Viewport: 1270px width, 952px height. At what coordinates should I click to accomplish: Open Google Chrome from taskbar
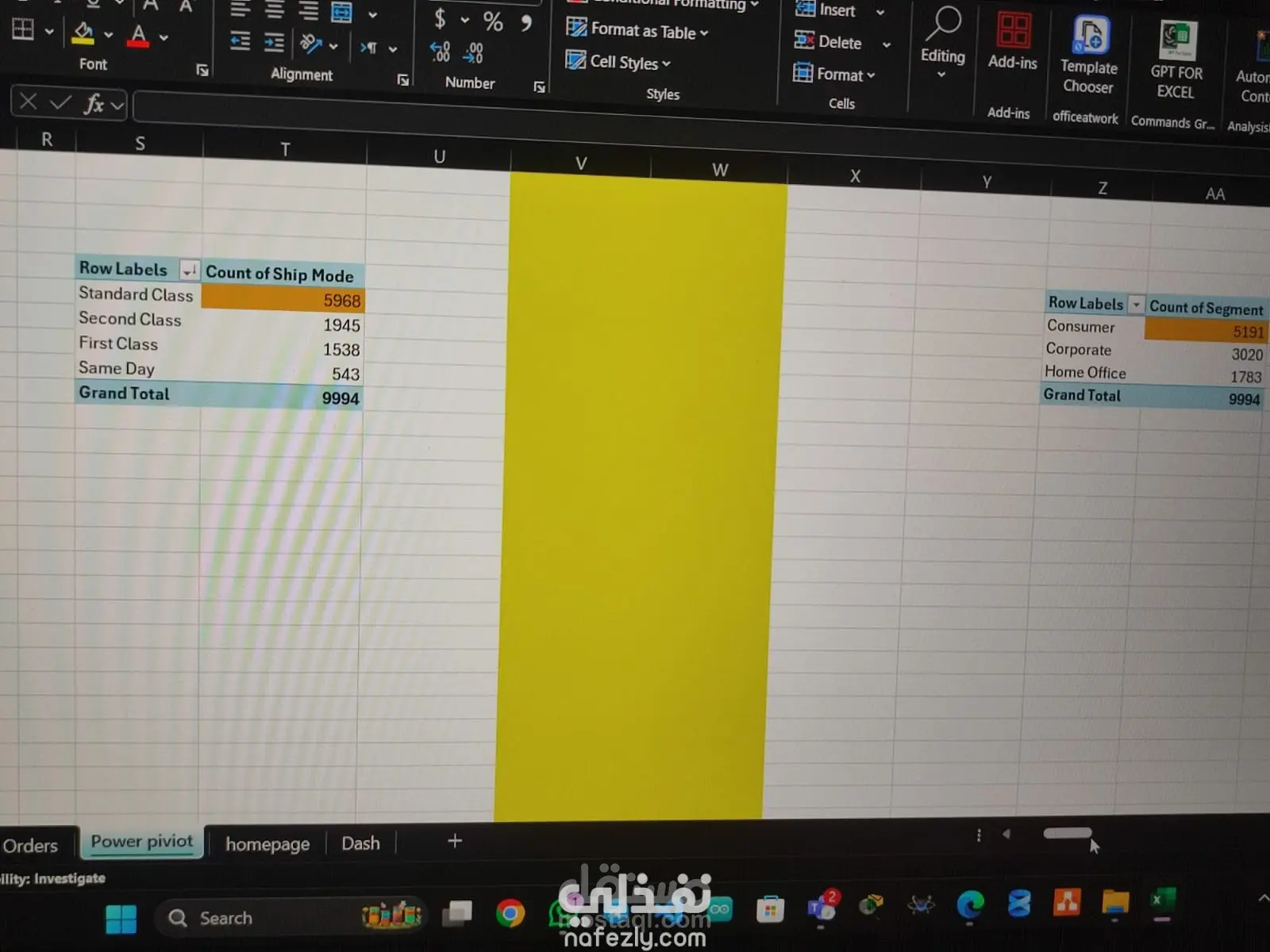[510, 914]
